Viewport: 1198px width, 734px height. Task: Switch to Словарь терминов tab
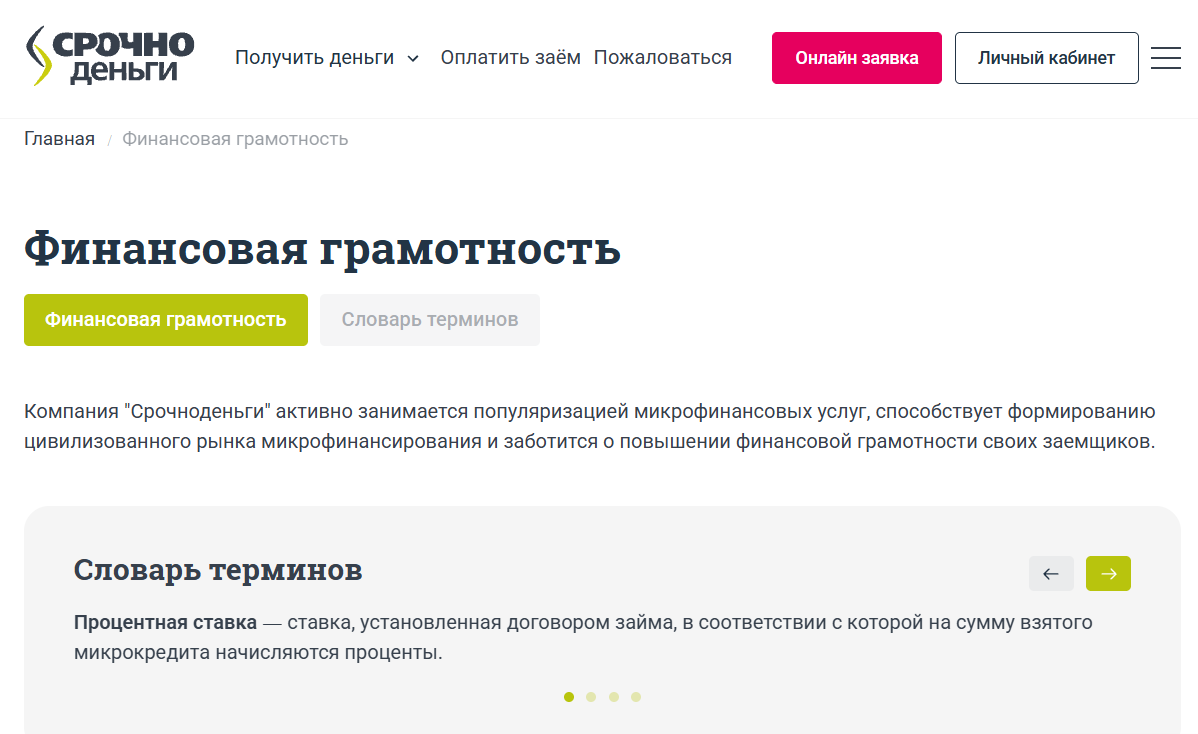[429, 320]
